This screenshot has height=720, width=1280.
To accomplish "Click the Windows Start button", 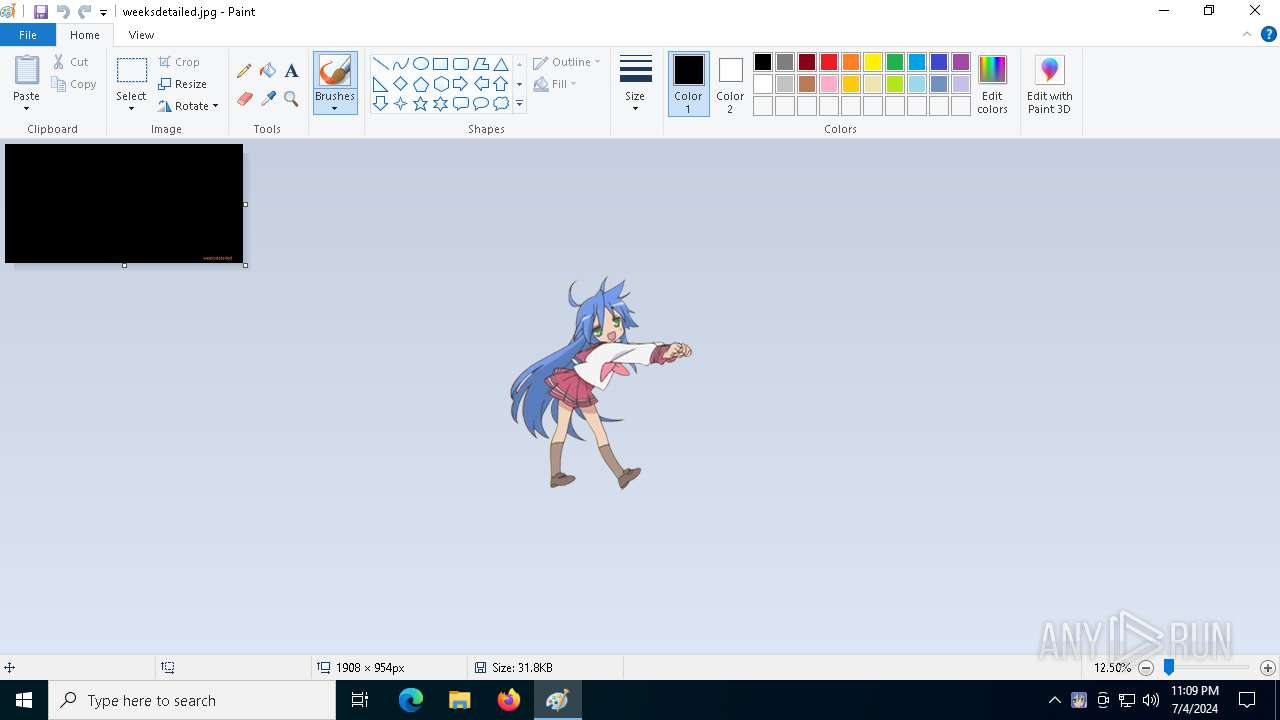I will [24, 700].
